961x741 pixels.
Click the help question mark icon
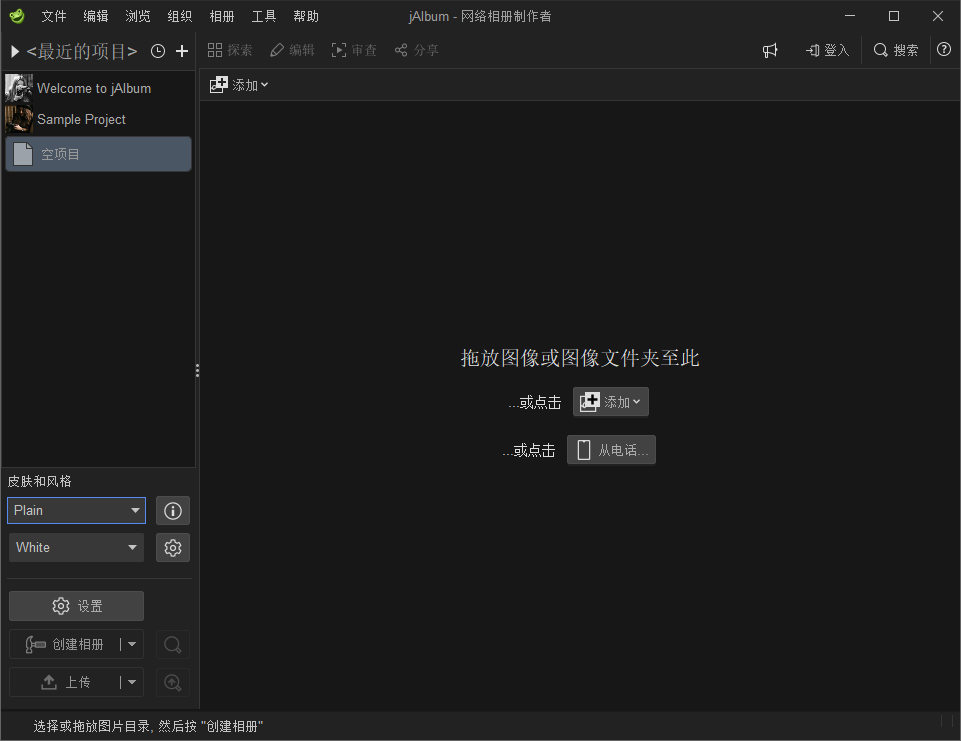point(944,50)
